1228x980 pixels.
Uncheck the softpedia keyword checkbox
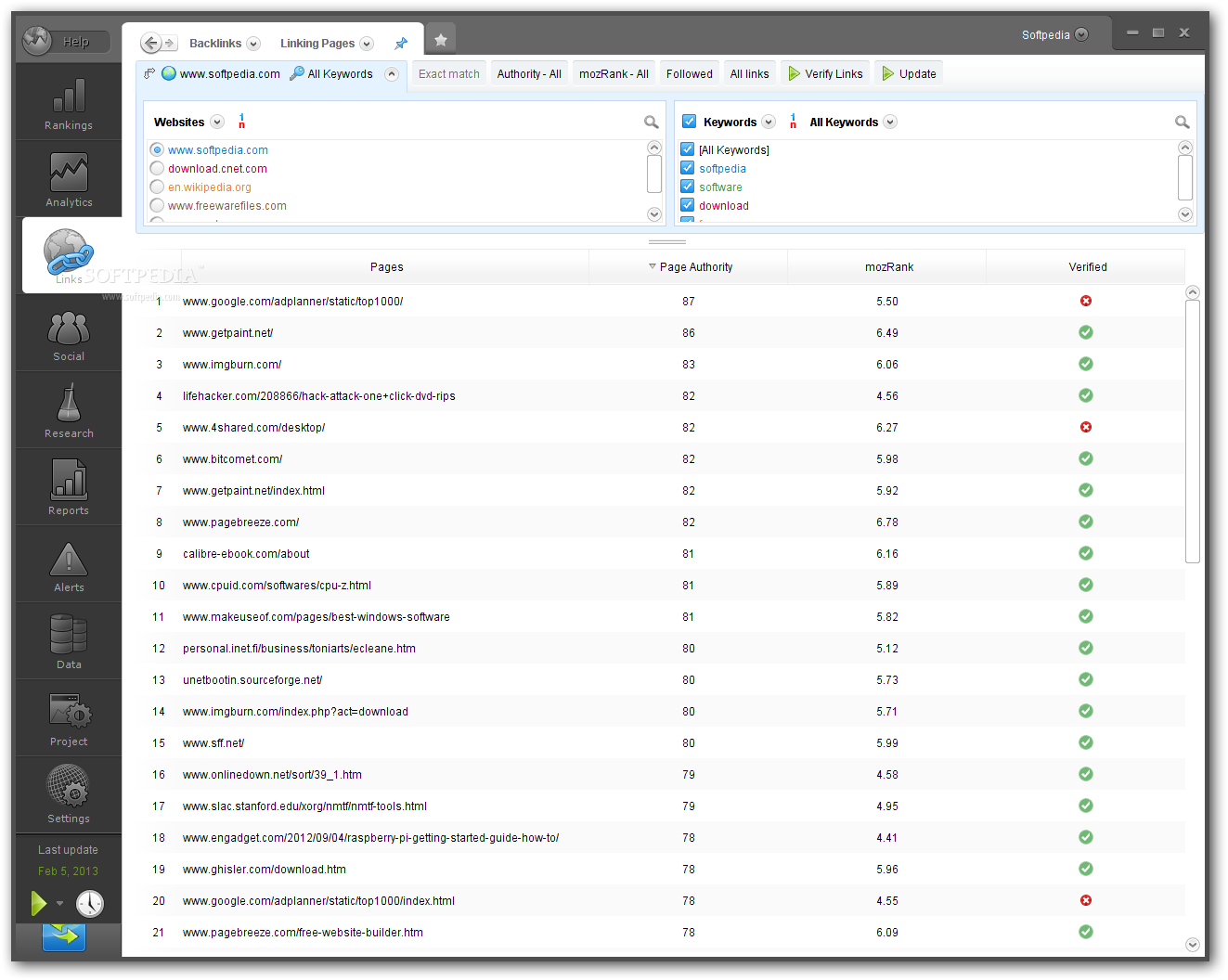pyautogui.click(x=688, y=168)
